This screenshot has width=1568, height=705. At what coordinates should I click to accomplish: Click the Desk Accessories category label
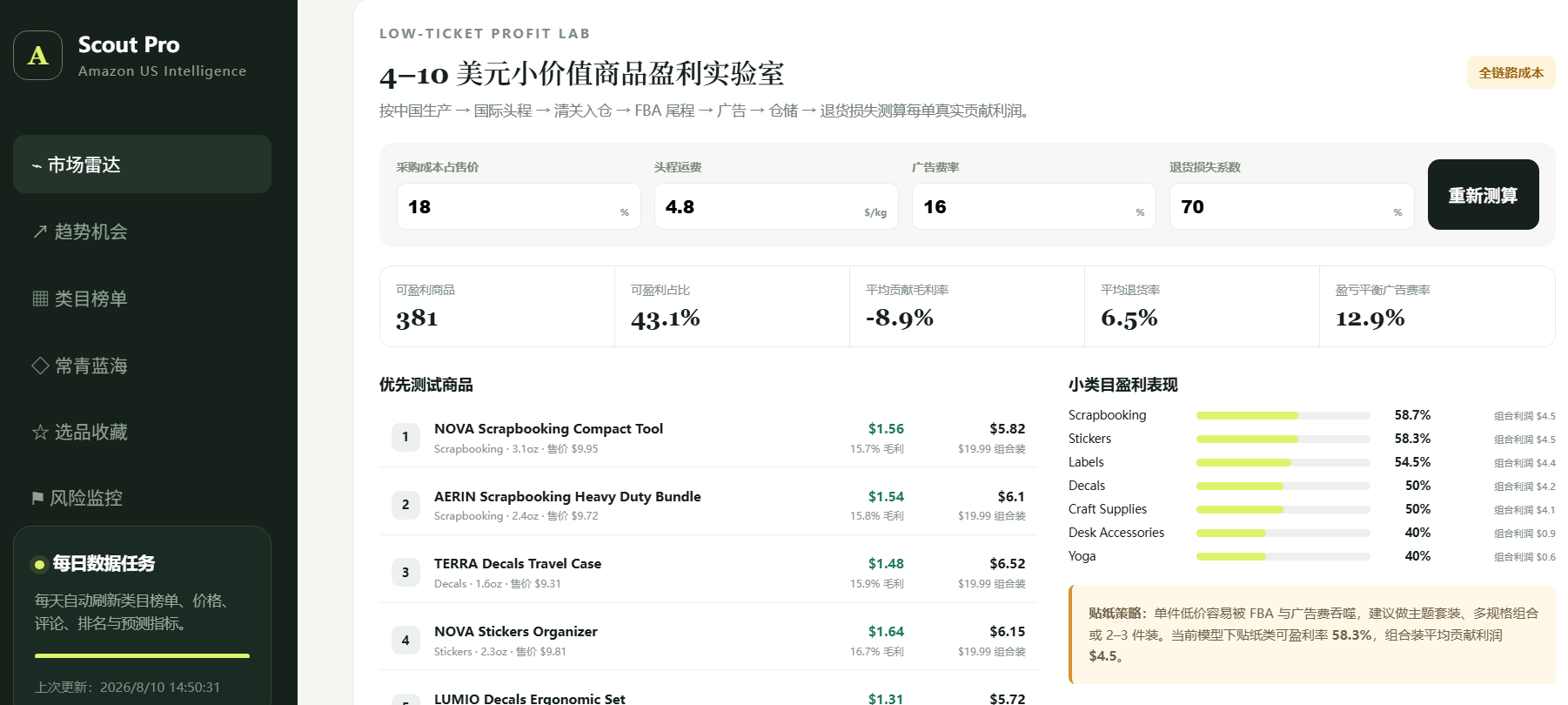click(x=1116, y=533)
